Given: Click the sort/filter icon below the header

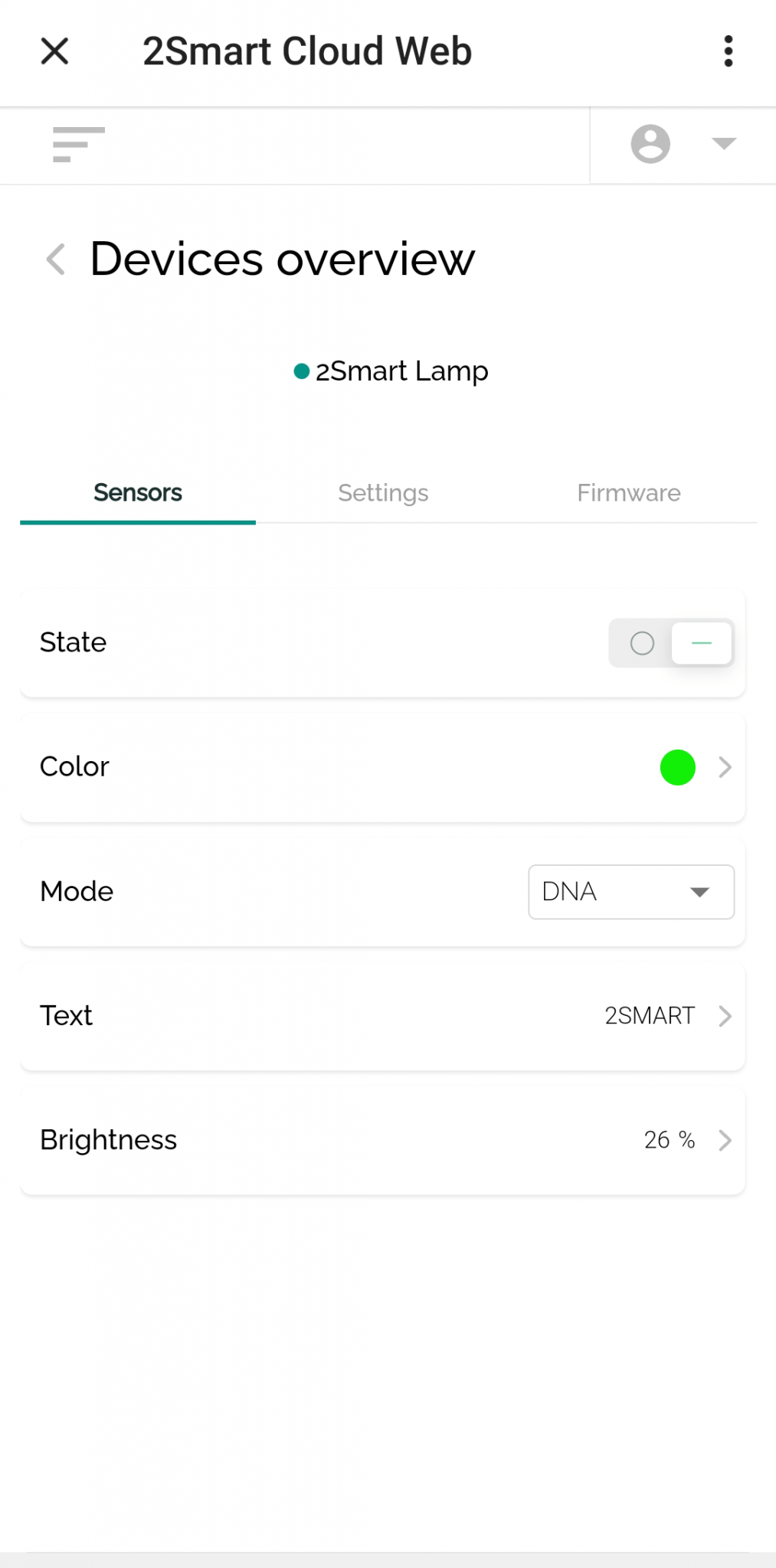Looking at the screenshot, I should click(77, 145).
